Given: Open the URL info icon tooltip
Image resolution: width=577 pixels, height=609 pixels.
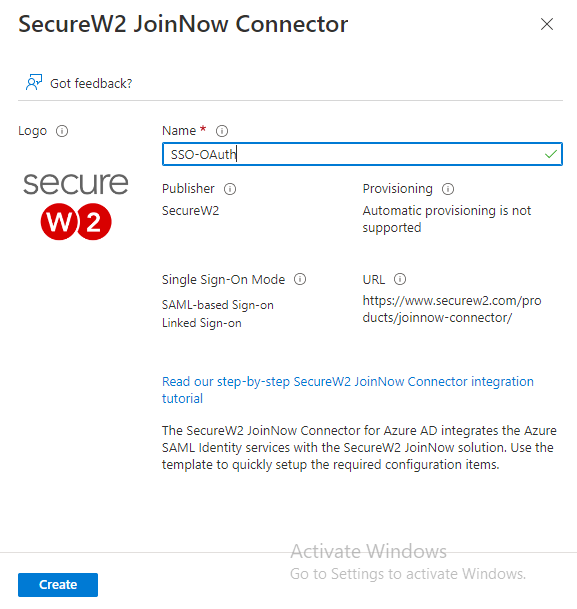Looking at the screenshot, I should (x=400, y=279).
